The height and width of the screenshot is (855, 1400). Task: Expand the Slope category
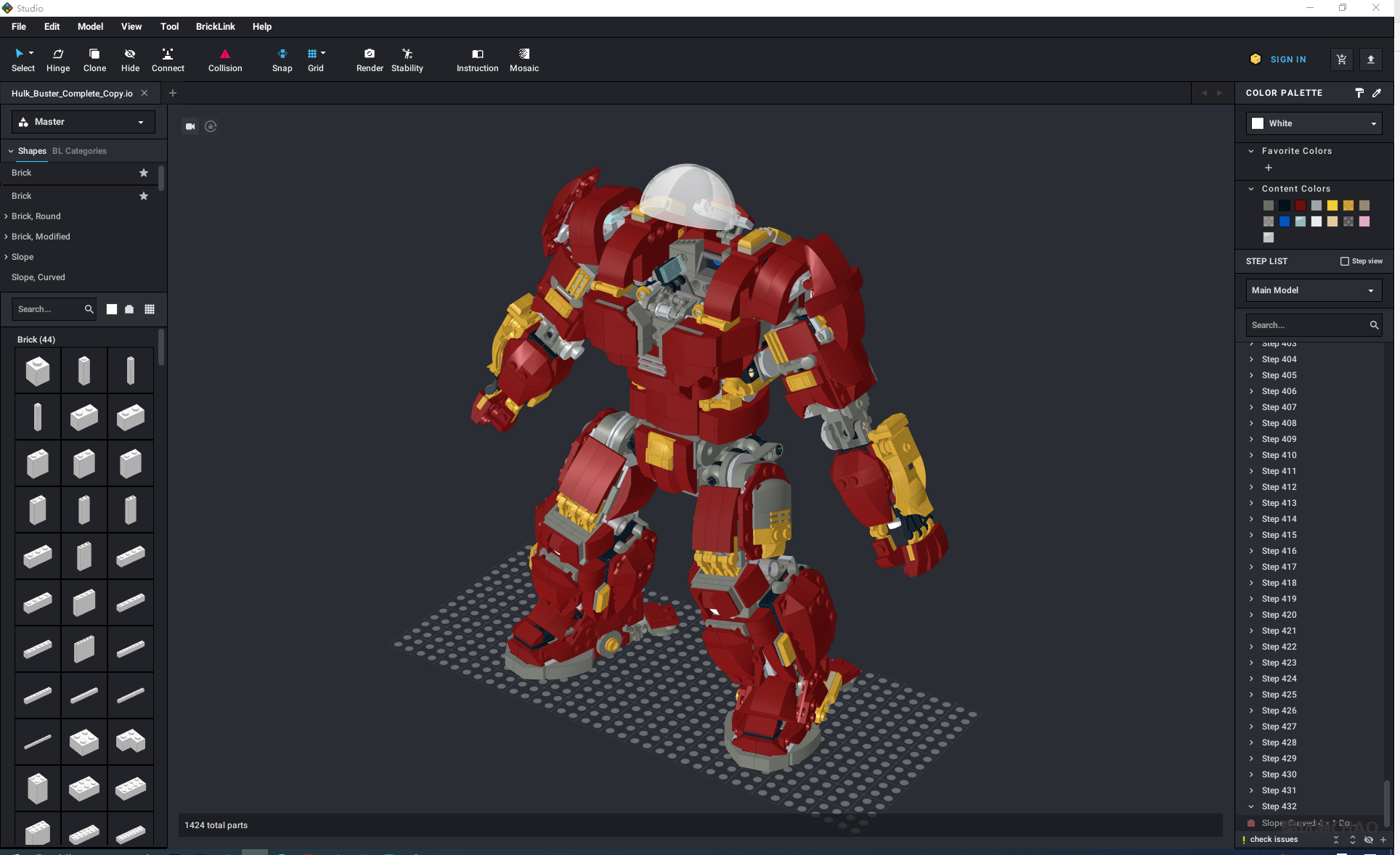click(x=6, y=257)
